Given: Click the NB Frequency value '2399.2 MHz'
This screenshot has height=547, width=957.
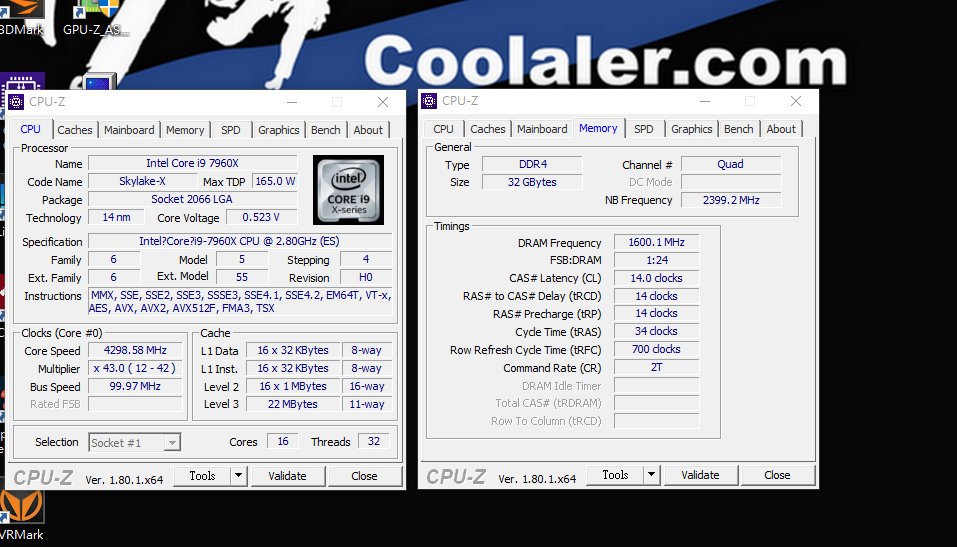Looking at the screenshot, I should coord(731,200).
